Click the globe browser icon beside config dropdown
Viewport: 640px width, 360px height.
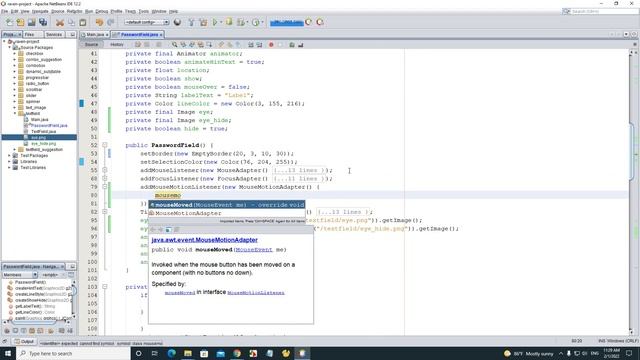(177, 22)
